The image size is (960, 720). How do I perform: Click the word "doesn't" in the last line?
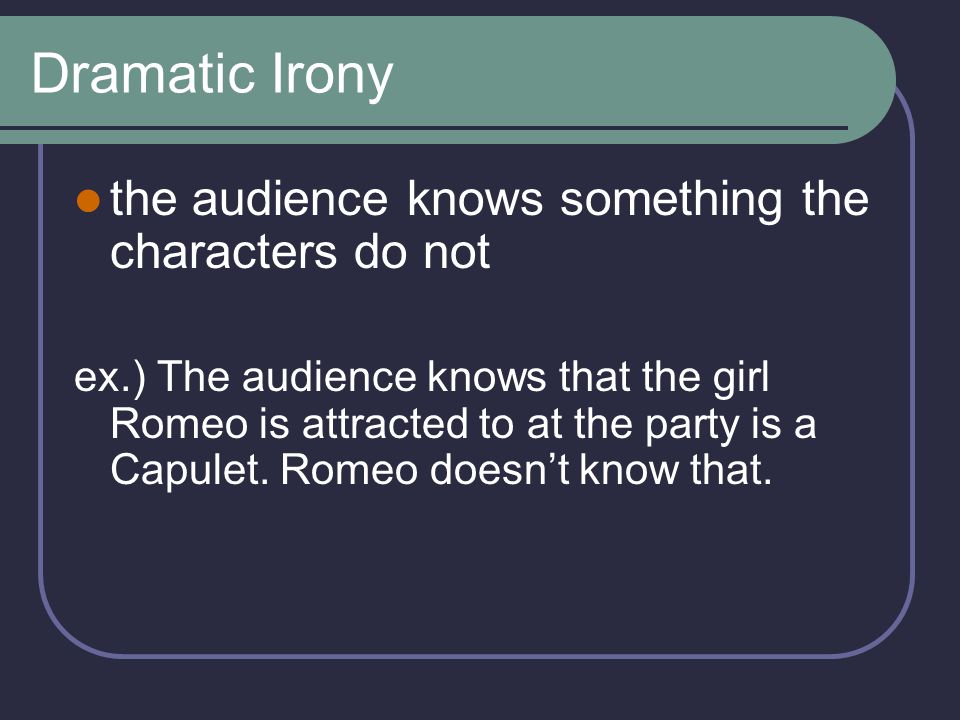click(501, 471)
